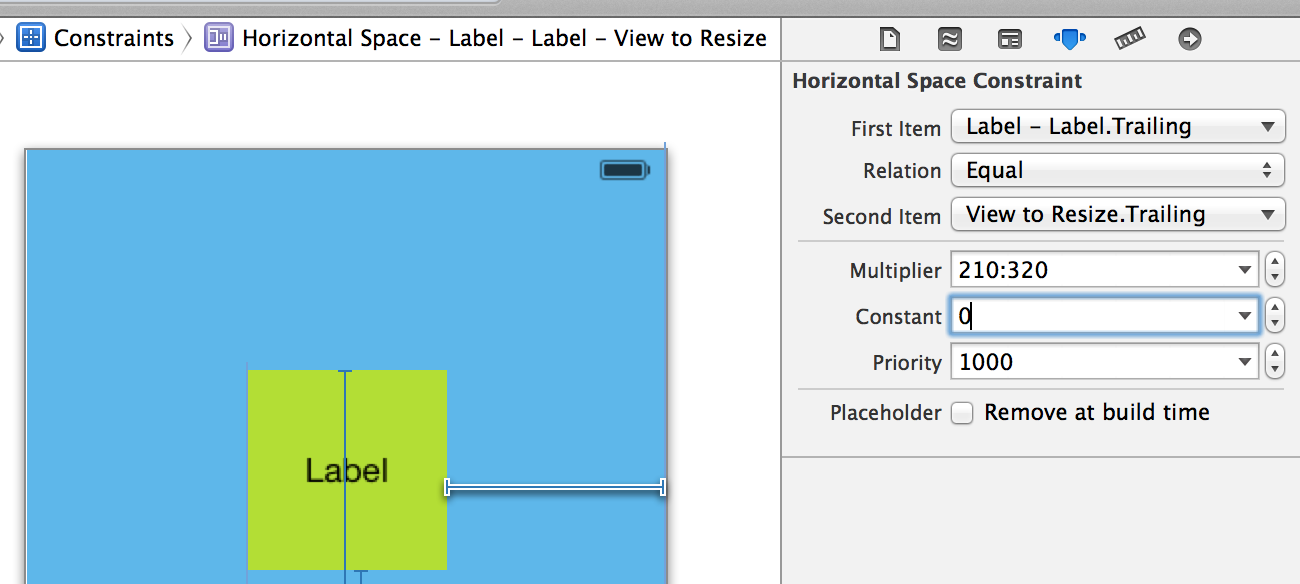Viewport: 1300px width, 584px height.
Task: Open the Second Item dropdown
Action: [x=1117, y=214]
